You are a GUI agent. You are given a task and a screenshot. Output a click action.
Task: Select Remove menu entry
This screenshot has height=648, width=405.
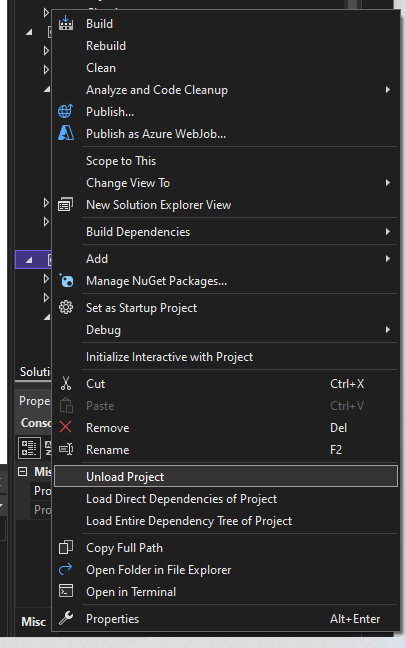click(226, 428)
